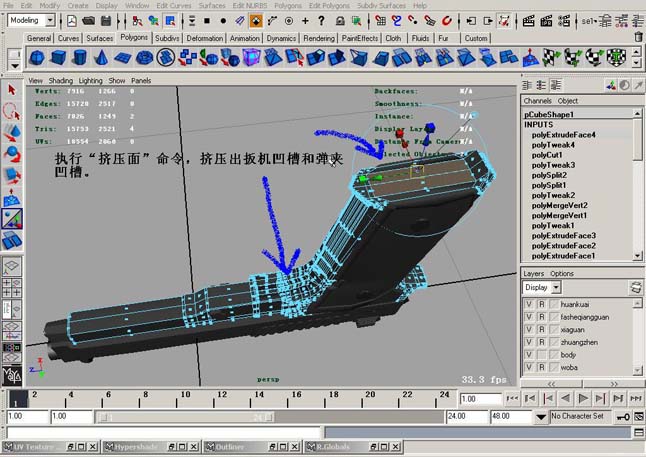
Task: Open the Display dropdown in layer editor
Action: point(541,287)
